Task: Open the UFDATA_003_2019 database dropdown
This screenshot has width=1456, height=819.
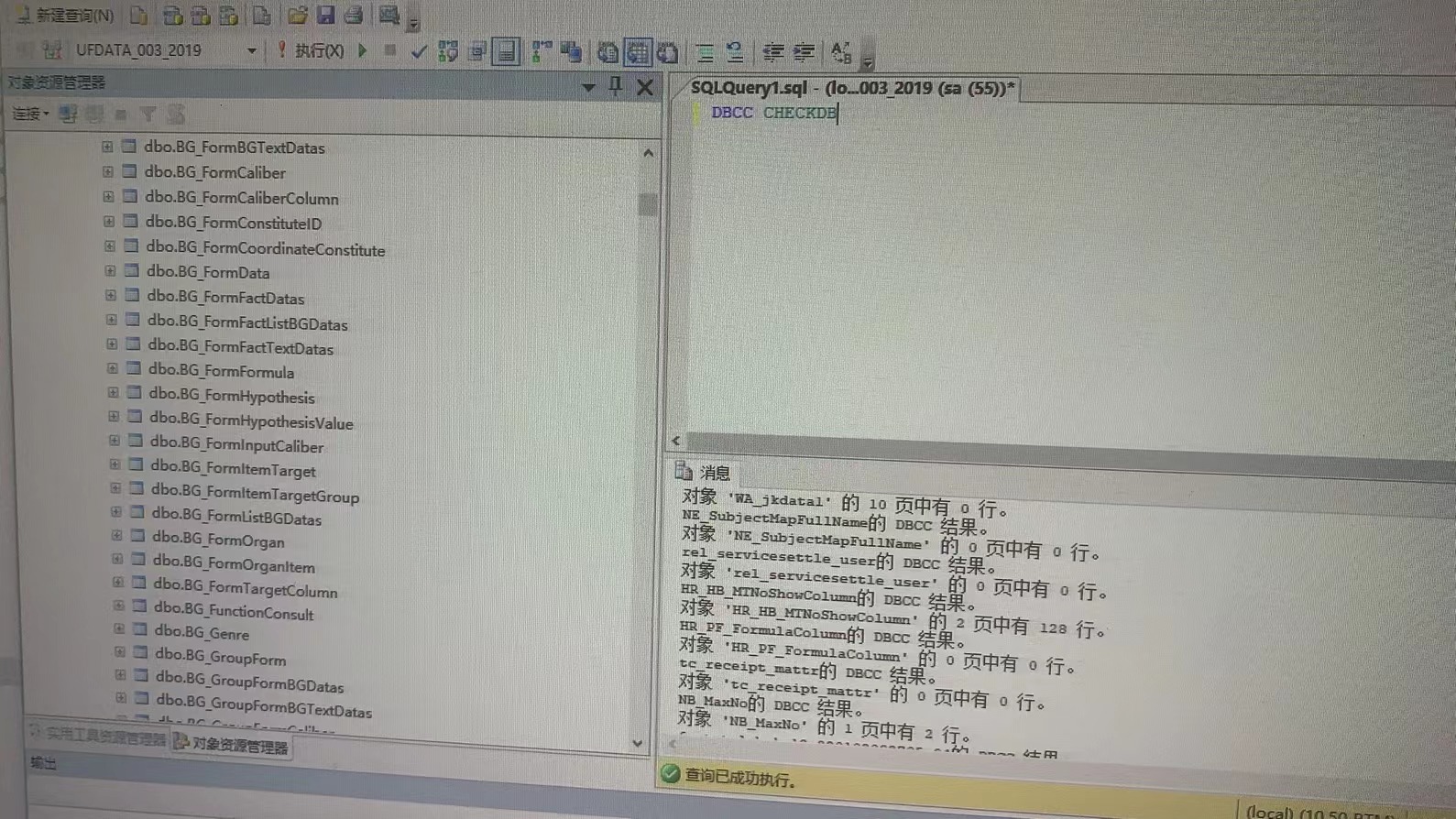Action: point(251,50)
